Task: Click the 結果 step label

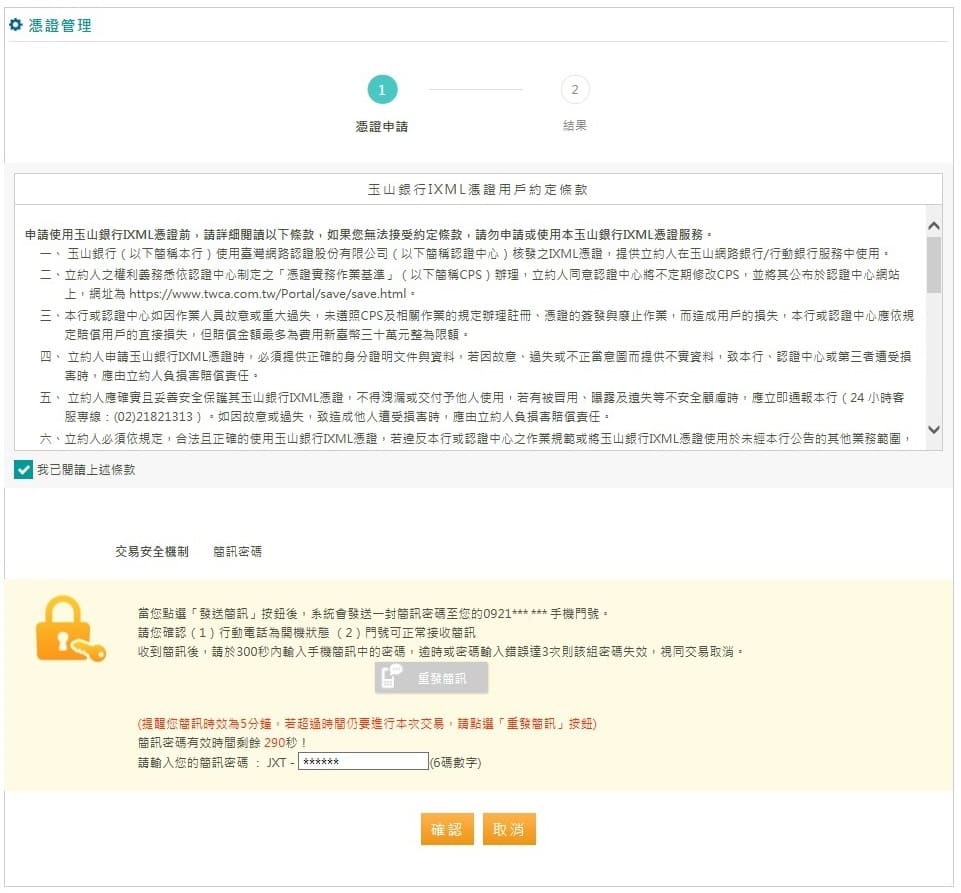Action: point(575,126)
